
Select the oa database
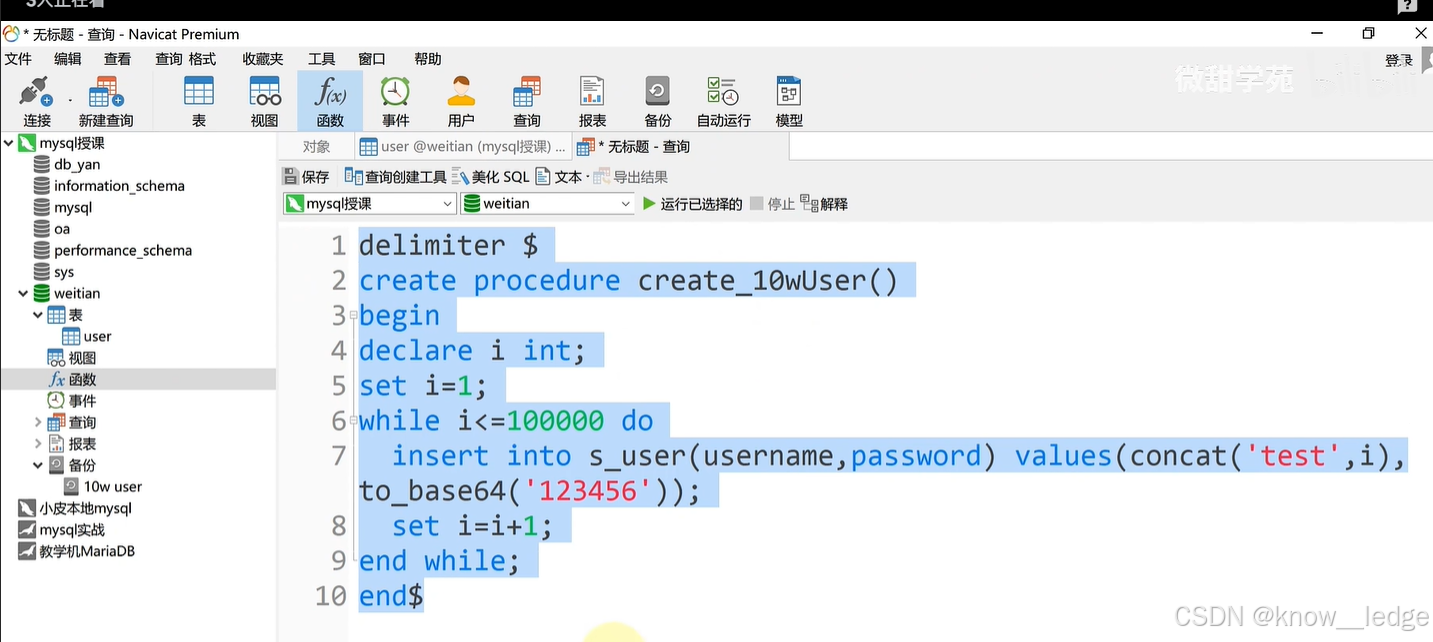coord(62,229)
